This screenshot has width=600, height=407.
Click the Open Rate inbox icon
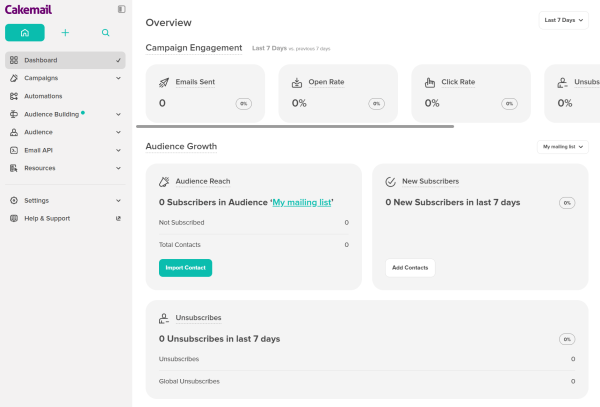click(297, 82)
